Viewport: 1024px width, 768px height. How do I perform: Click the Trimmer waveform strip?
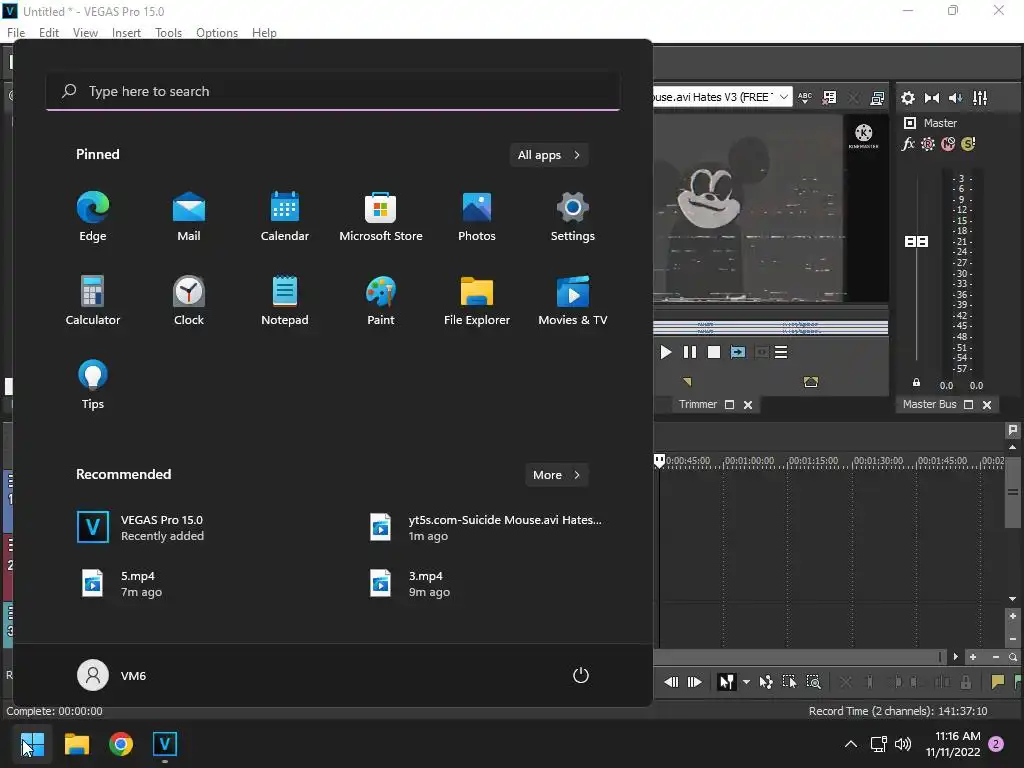tap(771, 328)
